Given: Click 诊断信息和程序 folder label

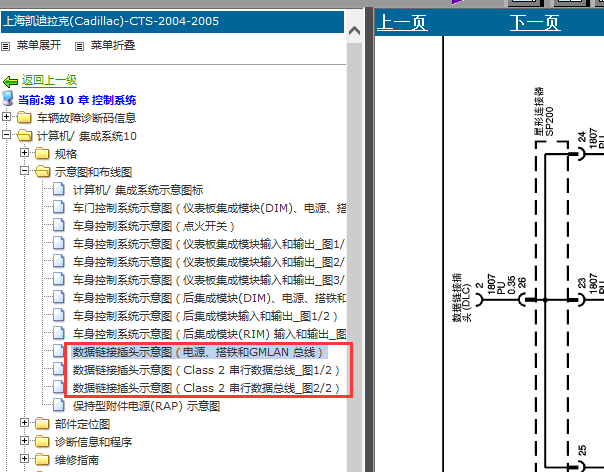Looking at the screenshot, I should 93,442.
